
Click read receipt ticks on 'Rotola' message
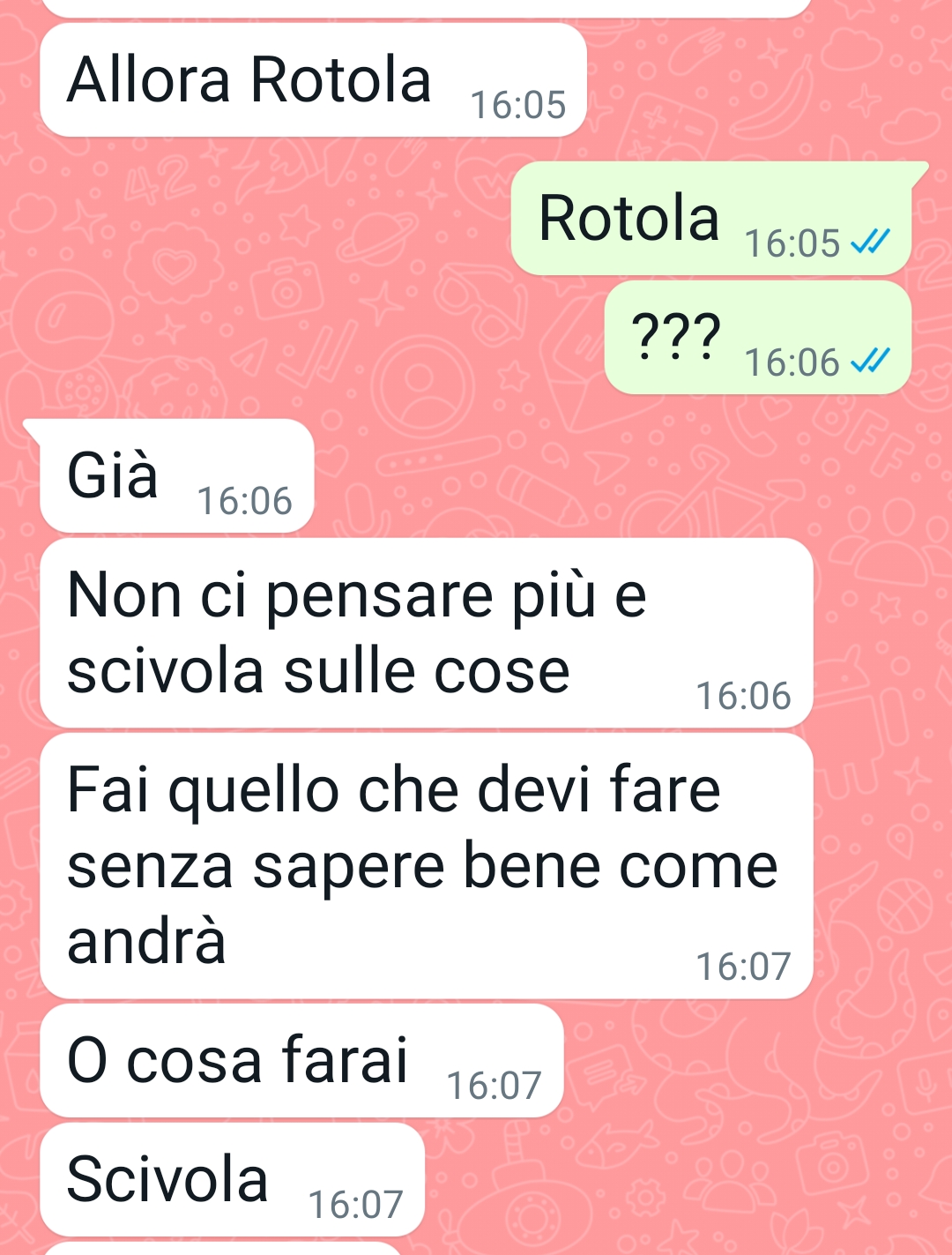pyautogui.click(x=870, y=242)
